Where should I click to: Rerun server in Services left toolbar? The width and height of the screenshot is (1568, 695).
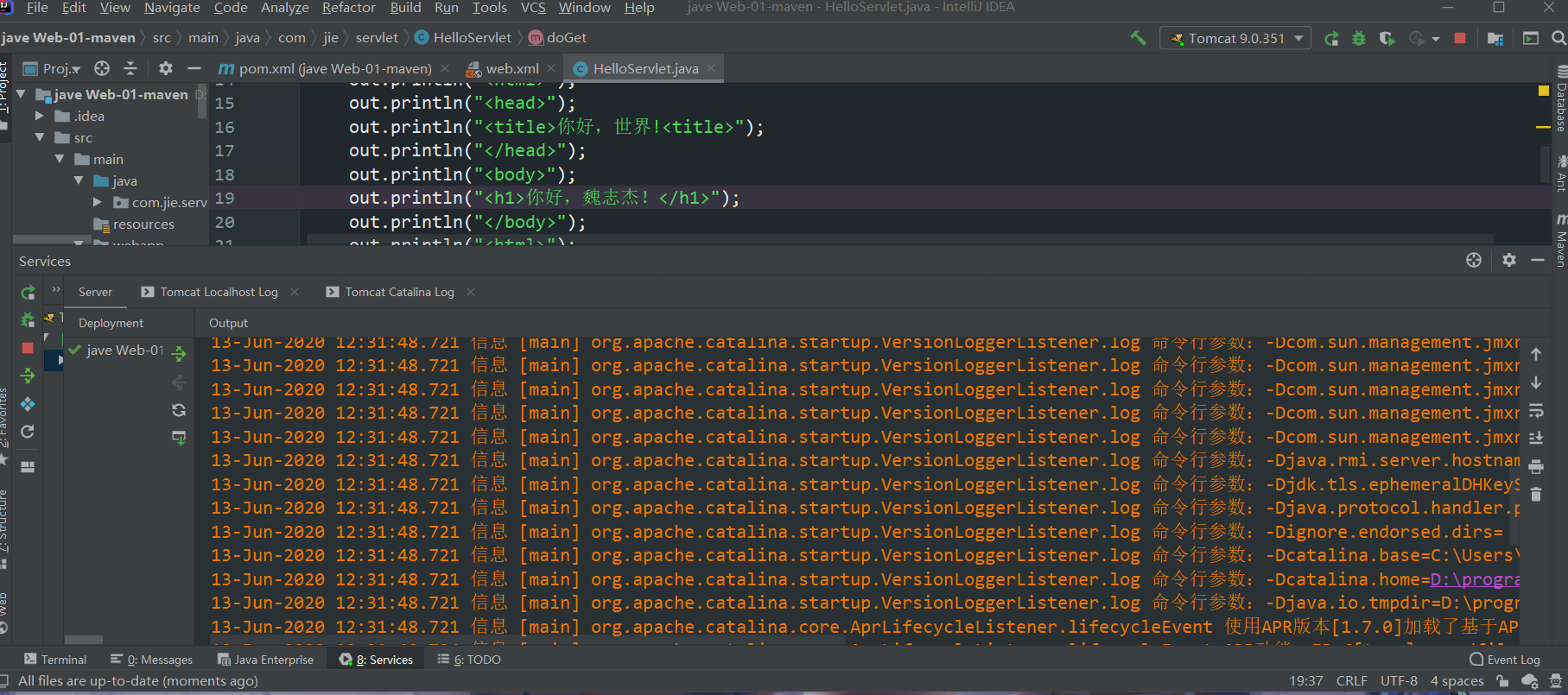click(28, 293)
